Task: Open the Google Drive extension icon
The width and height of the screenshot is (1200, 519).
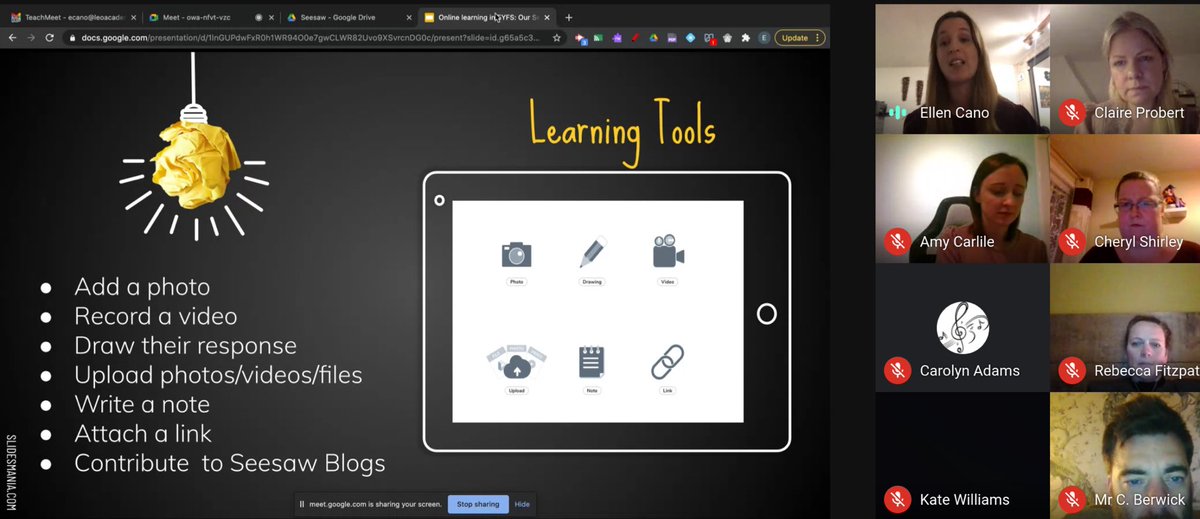Action: (x=653, y=38)
